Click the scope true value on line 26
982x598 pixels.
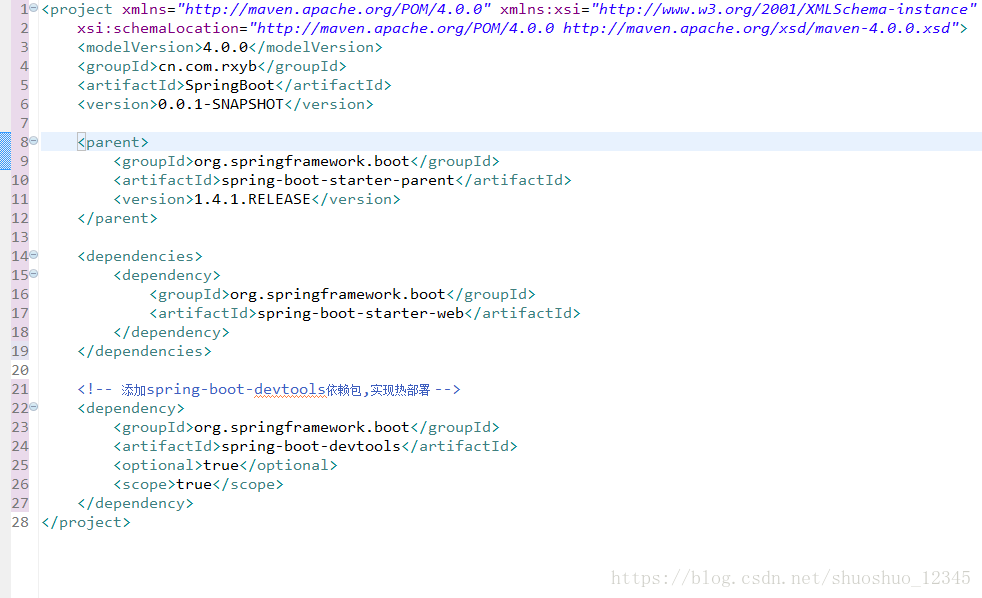click(194, 485)
